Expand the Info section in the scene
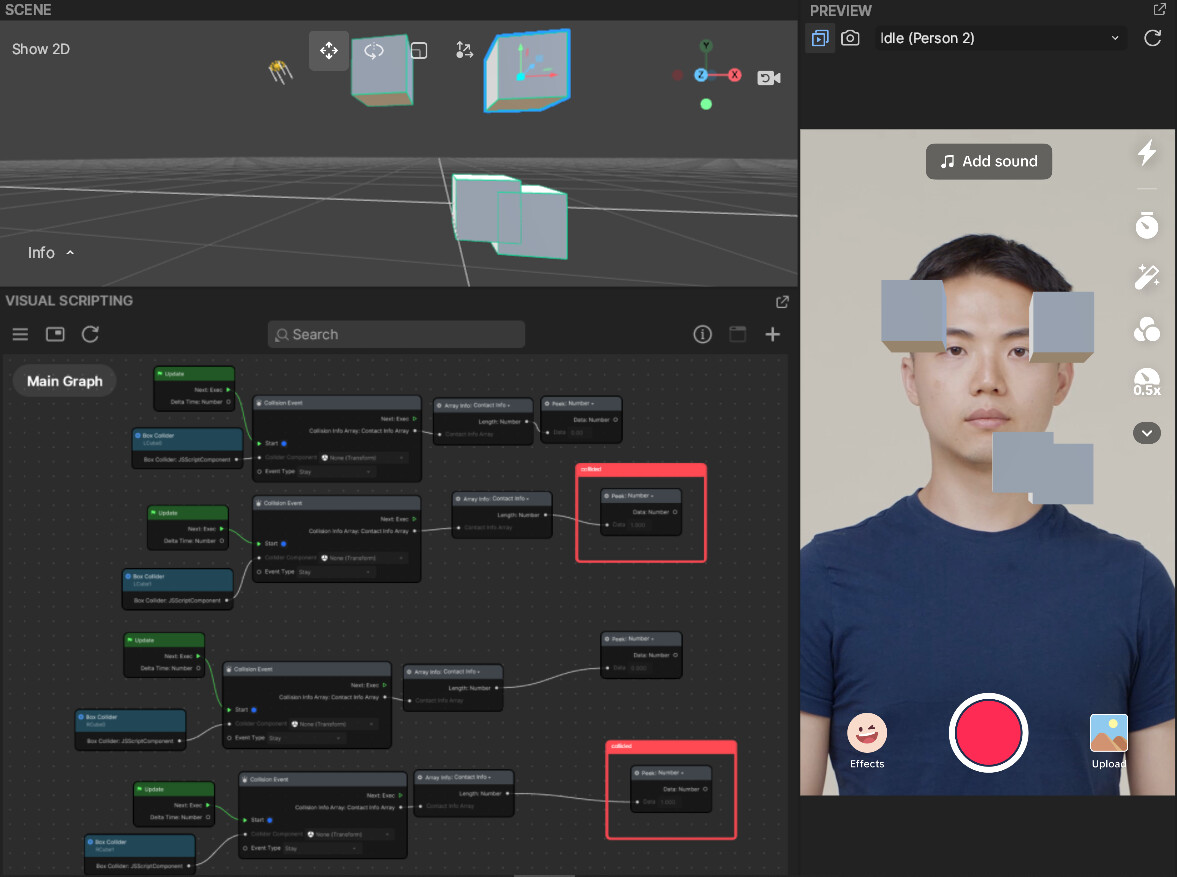Image resolution: width=1177 pixels, height=877 pixels. click(51, 253)
